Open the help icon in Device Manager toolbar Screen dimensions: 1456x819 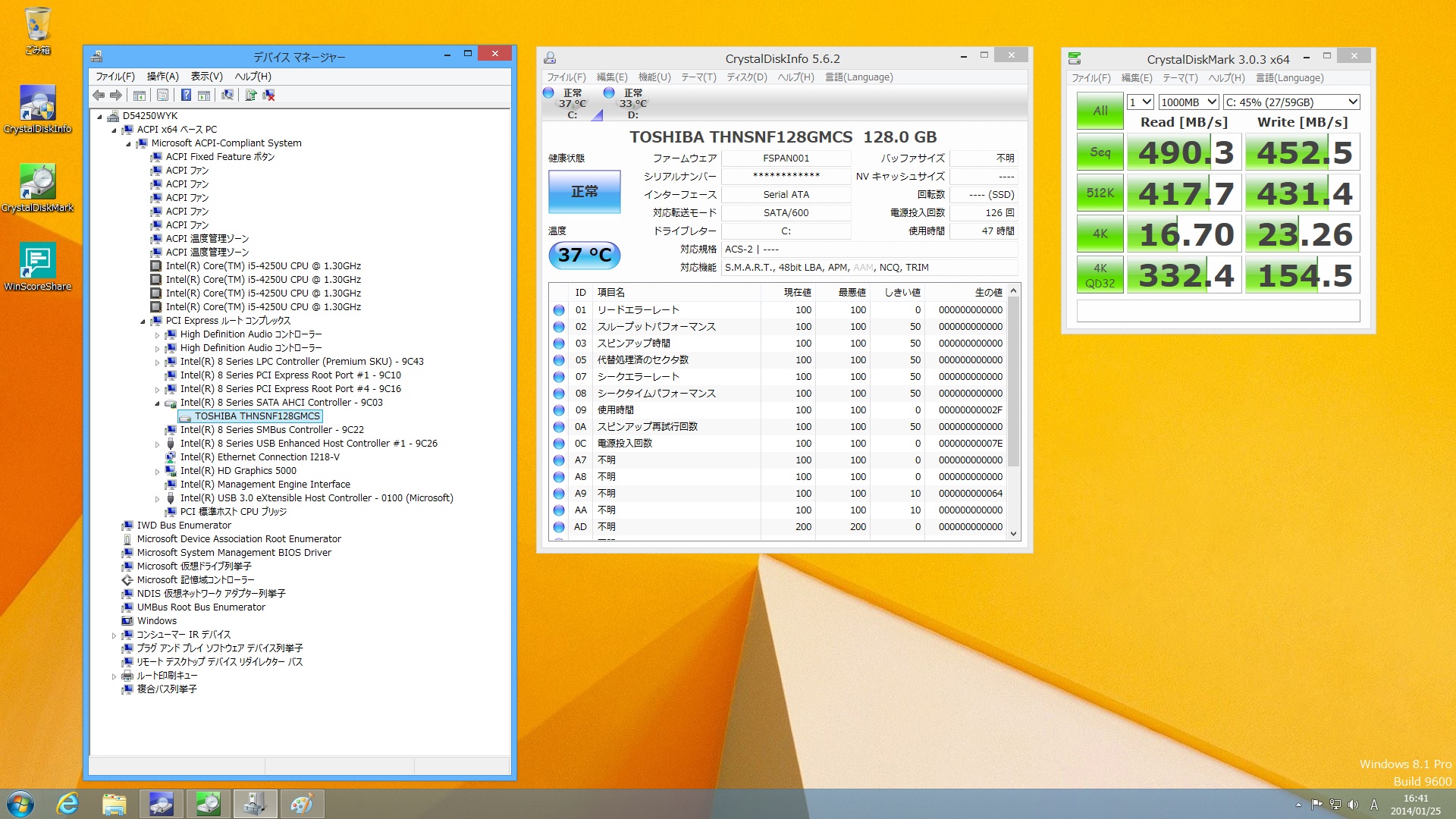coord(186,95)
